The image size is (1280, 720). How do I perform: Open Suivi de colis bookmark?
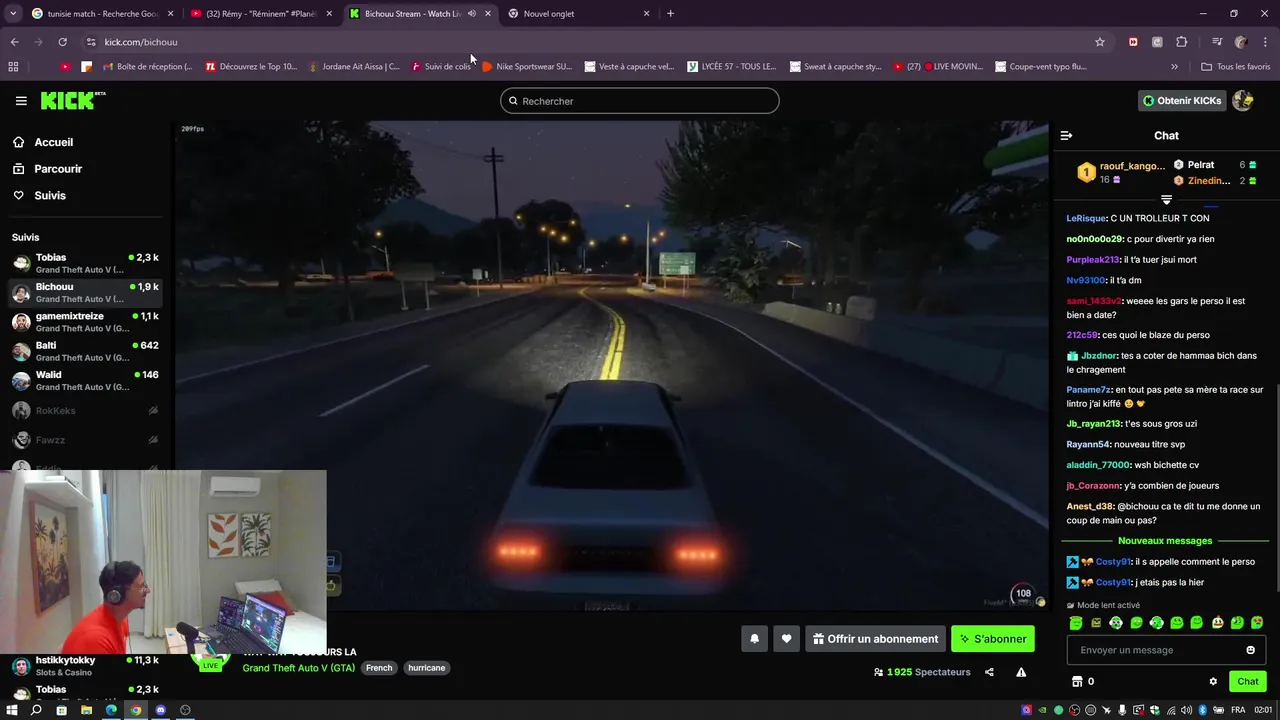tap(439, 67)
